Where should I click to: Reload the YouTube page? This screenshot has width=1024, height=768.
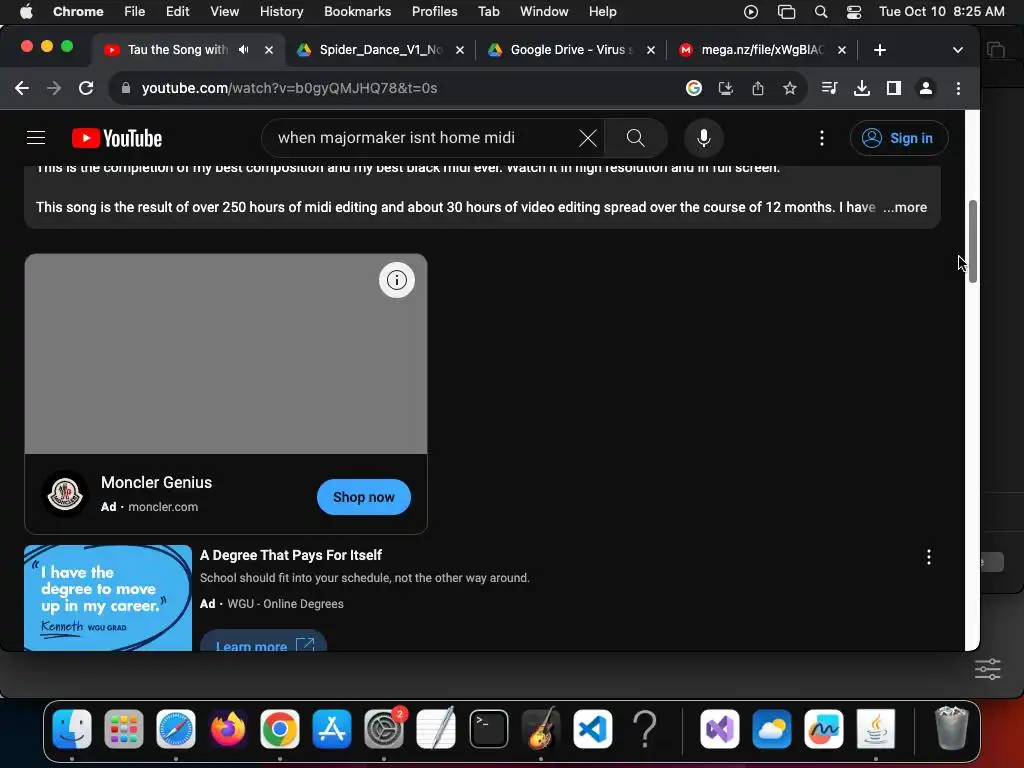[86, 88]
